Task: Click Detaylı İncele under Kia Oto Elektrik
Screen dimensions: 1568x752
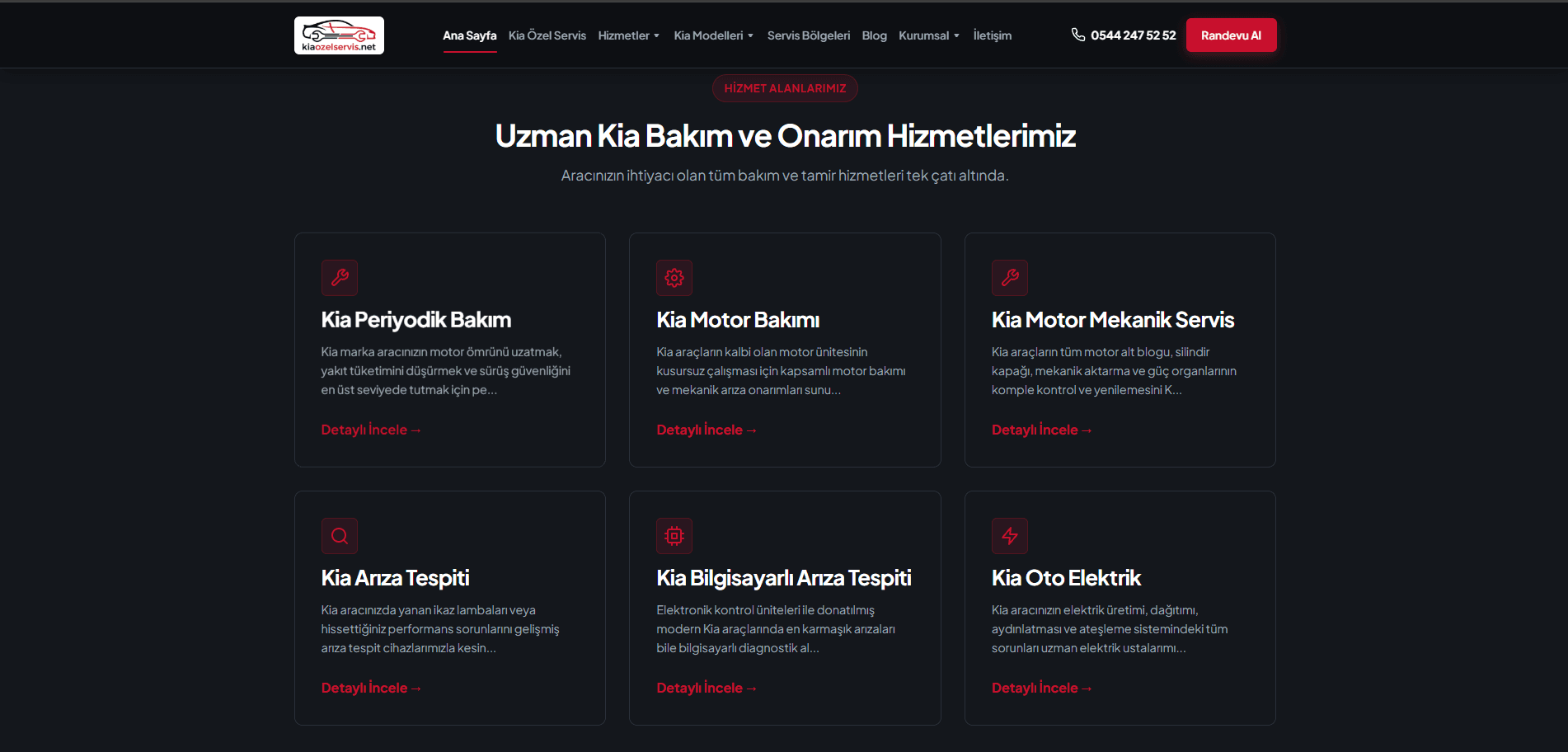Action: (x=1041, y=688)
